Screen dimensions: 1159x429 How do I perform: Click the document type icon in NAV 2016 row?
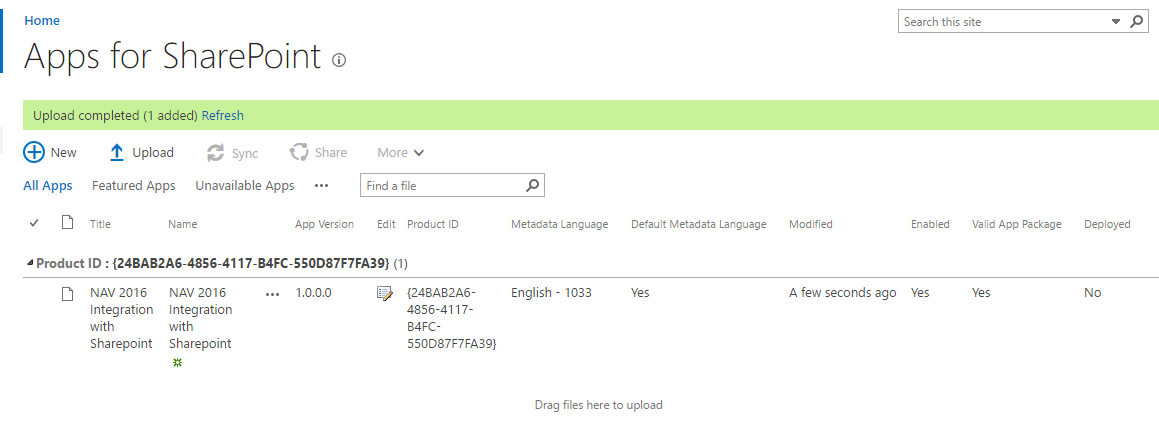coord(67,294)
